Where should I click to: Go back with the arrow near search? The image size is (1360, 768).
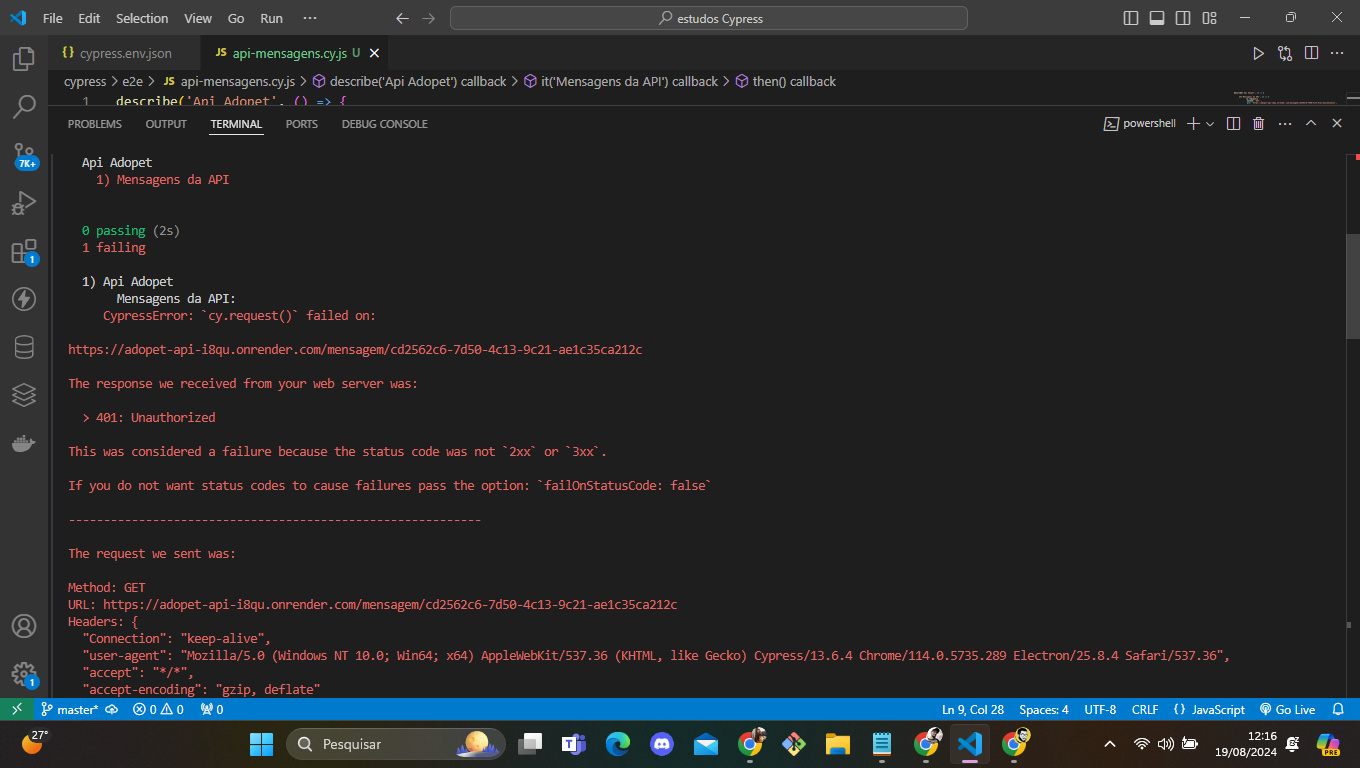pyautogui.click(x=402, y=18)
